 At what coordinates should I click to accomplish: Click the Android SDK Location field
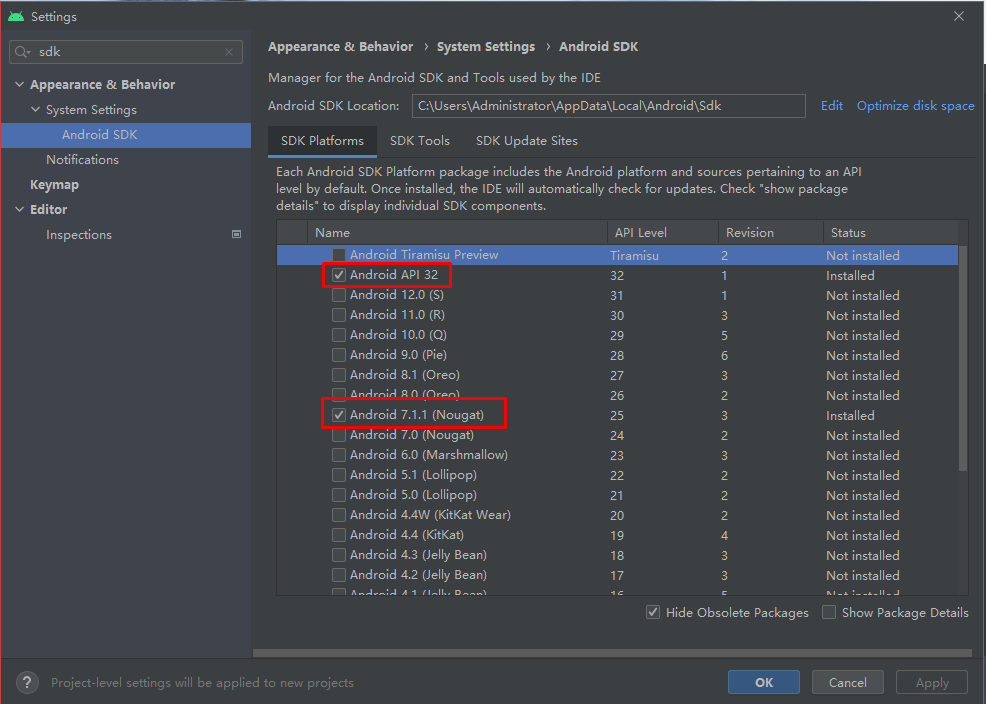tap(608, 106)
